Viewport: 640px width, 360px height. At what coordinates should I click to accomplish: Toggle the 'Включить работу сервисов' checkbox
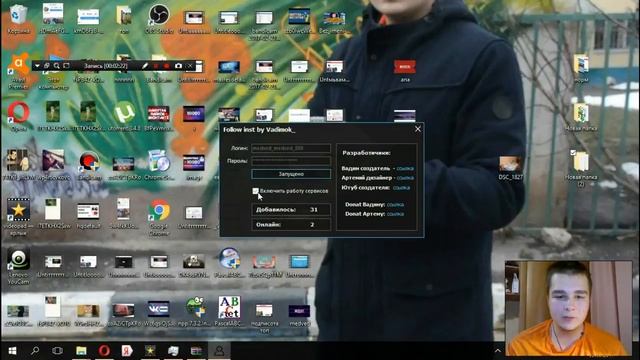[x=256, y=191]
